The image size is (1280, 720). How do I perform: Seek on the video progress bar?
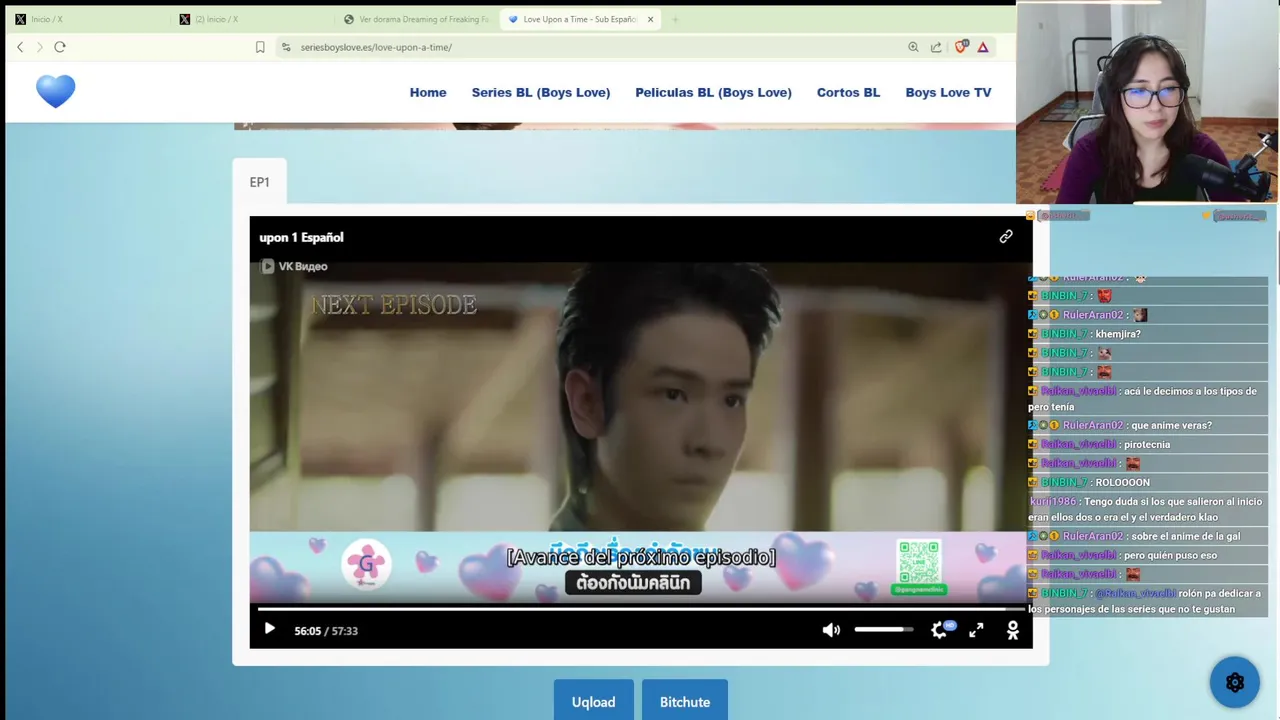(x=641, y=608)
